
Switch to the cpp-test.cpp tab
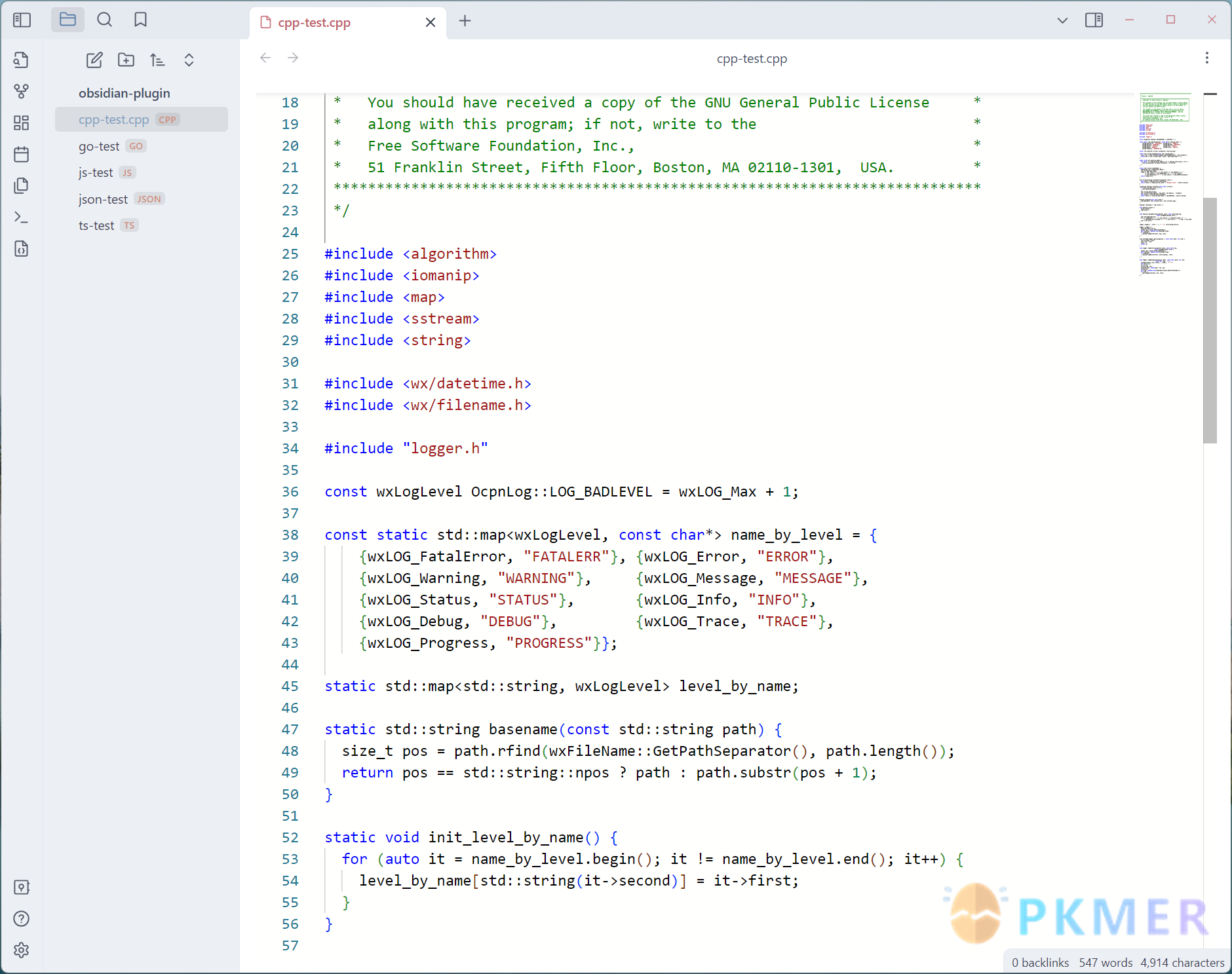(x=315, y=22)
